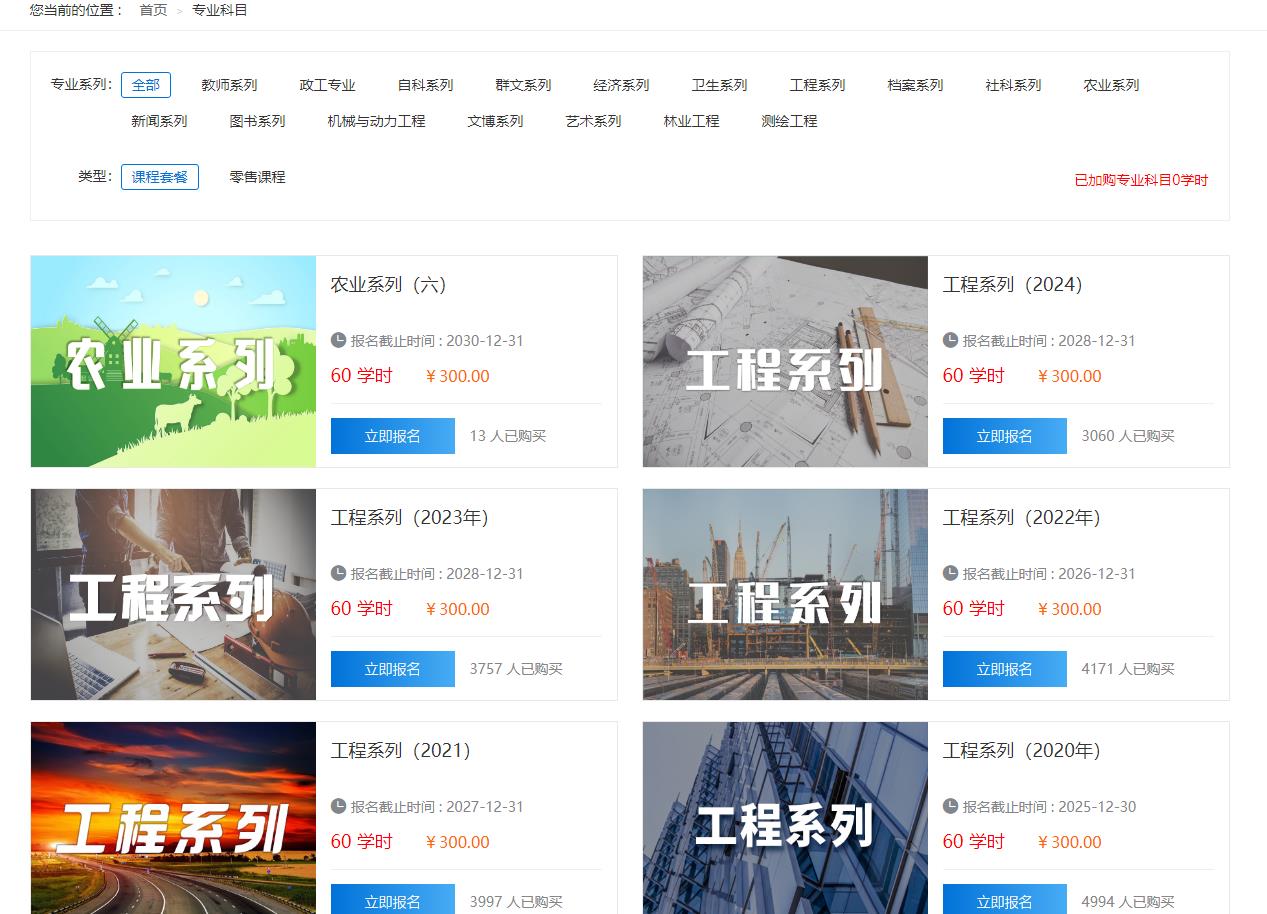Click the clock icon on 工程系列（2024）card
The image size is (1267, 914).
950,340
